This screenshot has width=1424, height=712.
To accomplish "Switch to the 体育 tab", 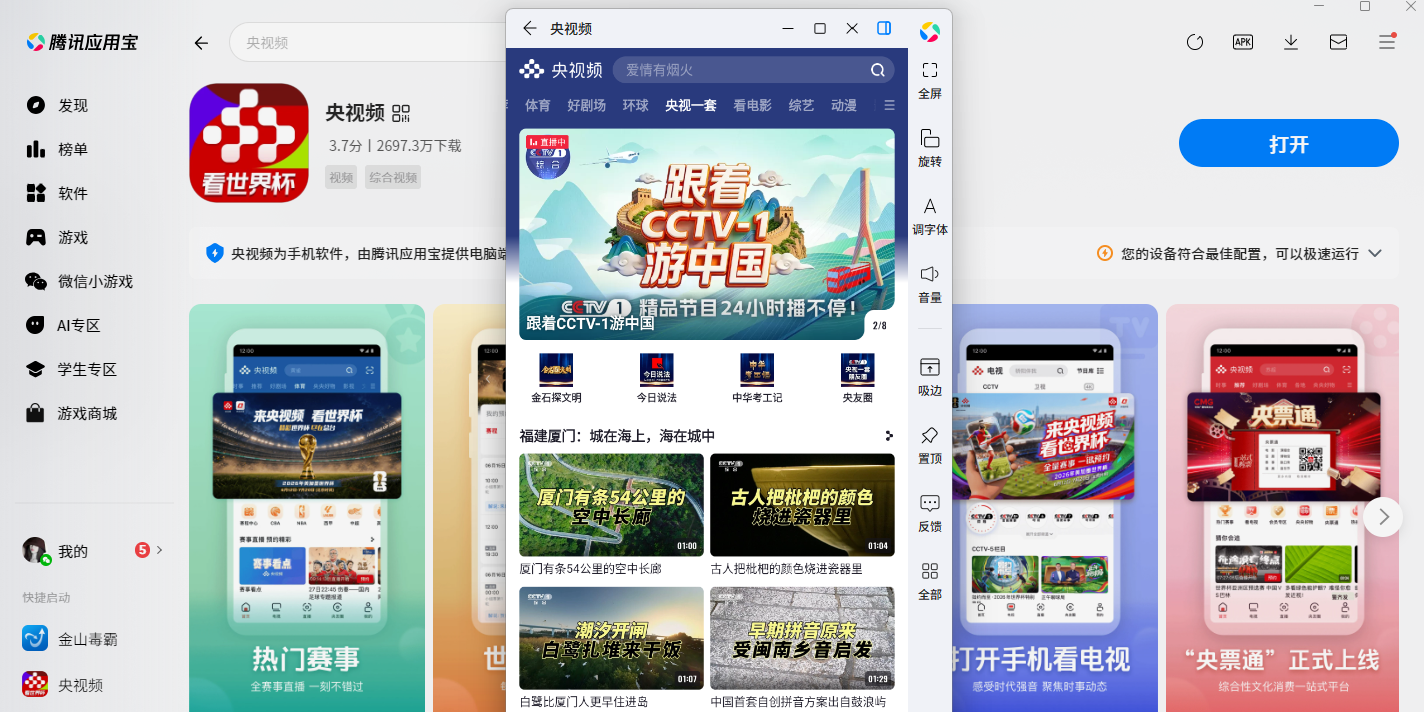I will [x=538, y=105].
